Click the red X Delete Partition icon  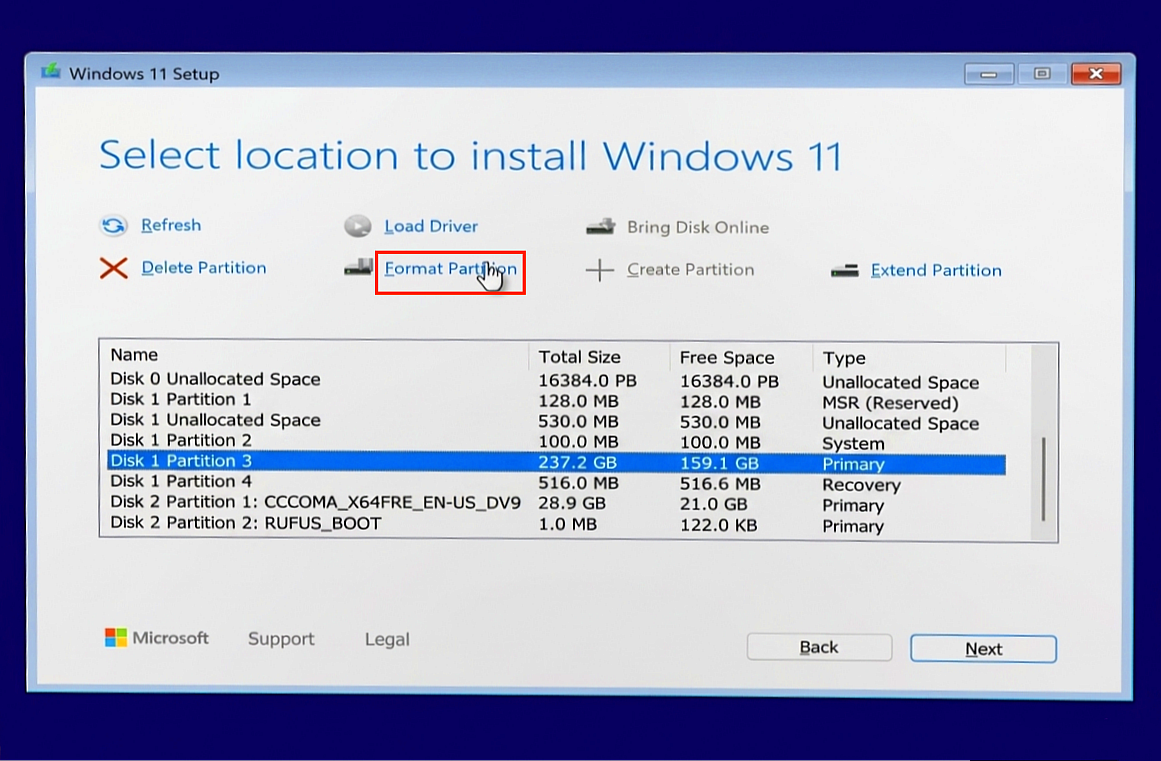(113, 268)
